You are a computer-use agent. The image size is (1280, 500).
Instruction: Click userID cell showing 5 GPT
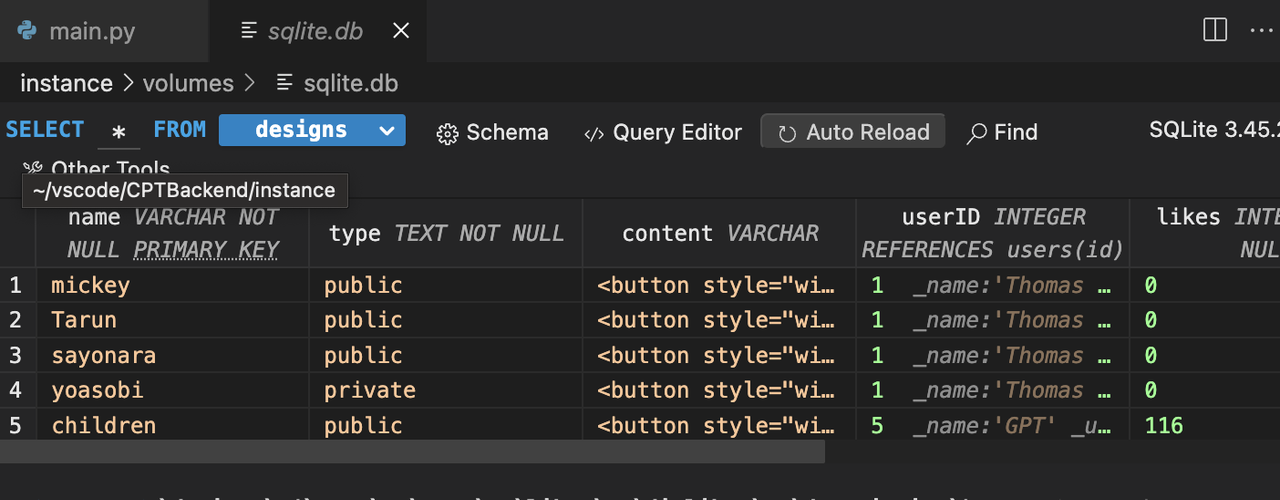coord(993,425)
